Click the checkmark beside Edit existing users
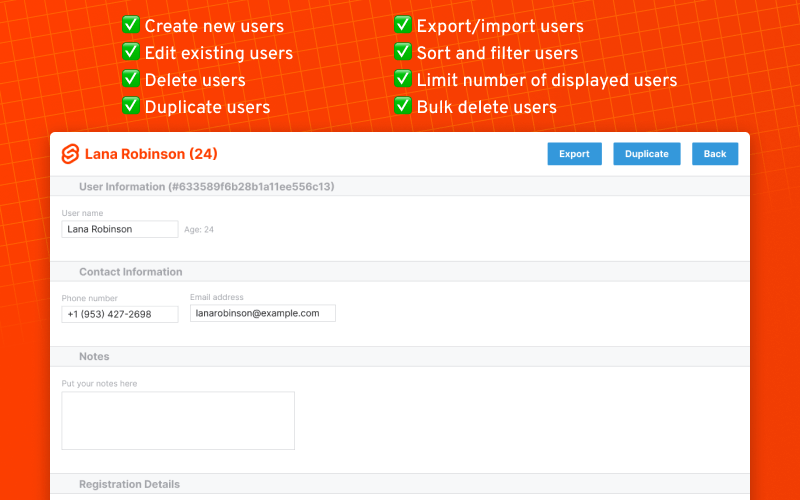The height and width of the screenshot is (500, 800). tap(130, 53)
